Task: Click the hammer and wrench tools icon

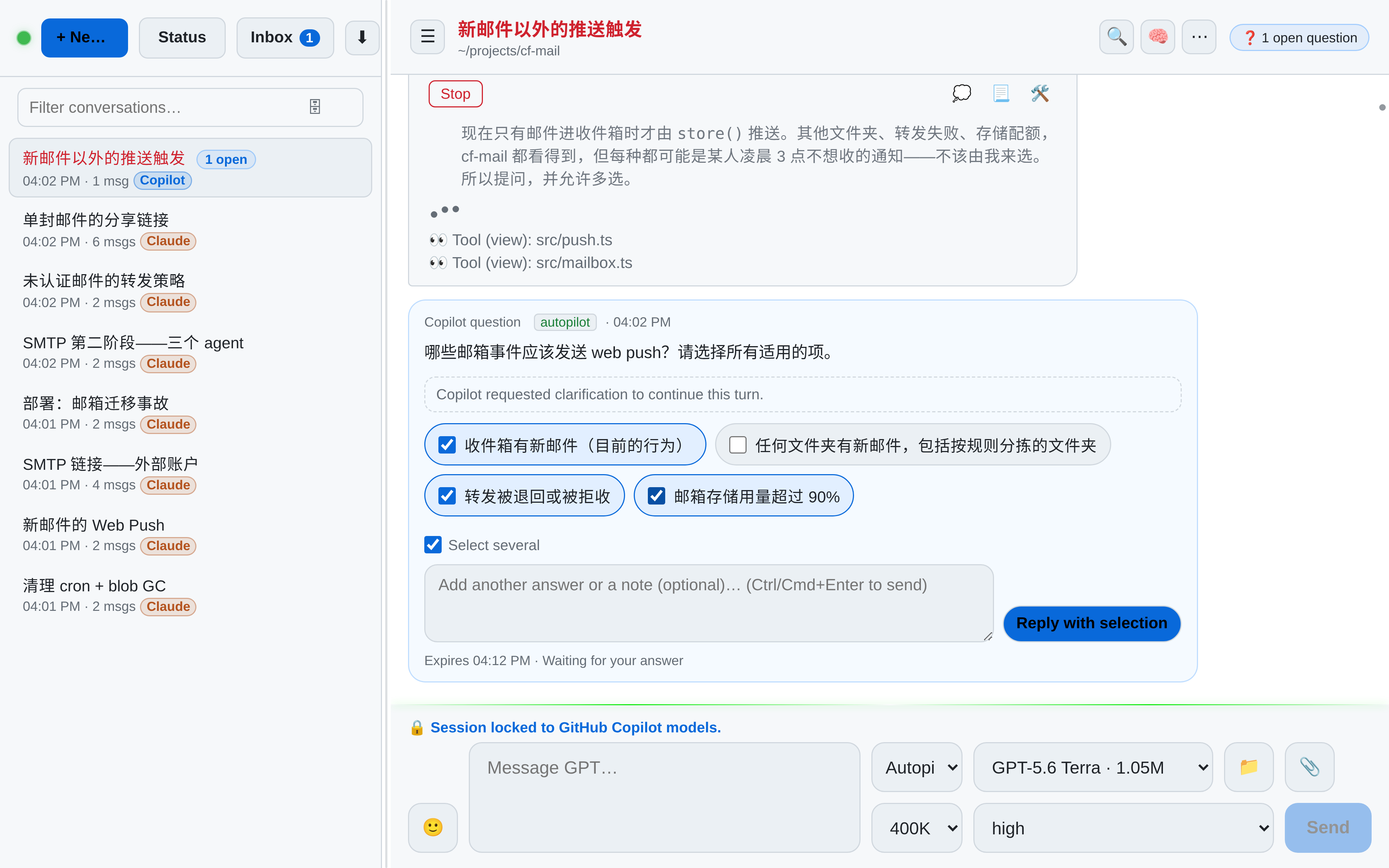Action: pyautogui.click(x=1040, y=93)
